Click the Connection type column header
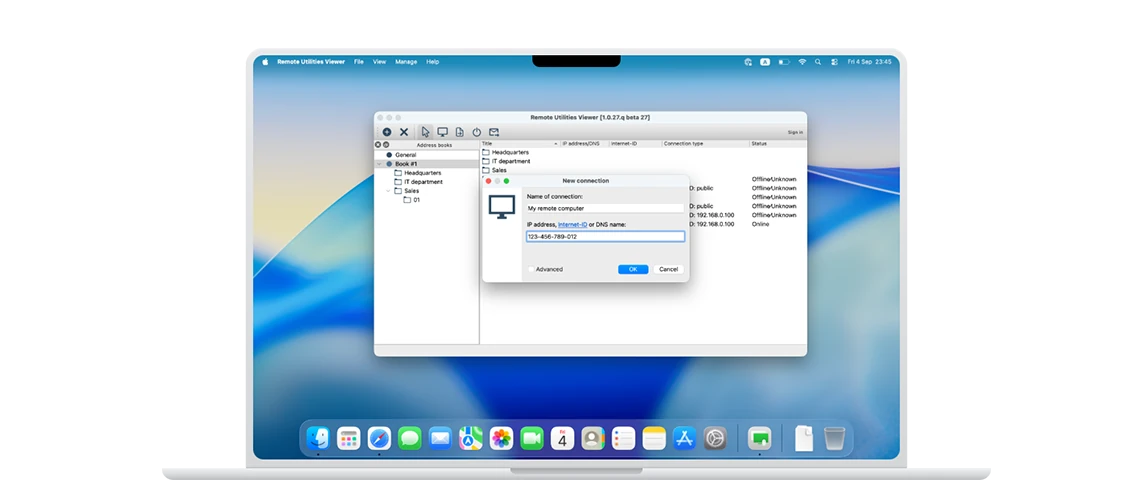This screenshot has width=1128, height=480. [x=705, y=144]
